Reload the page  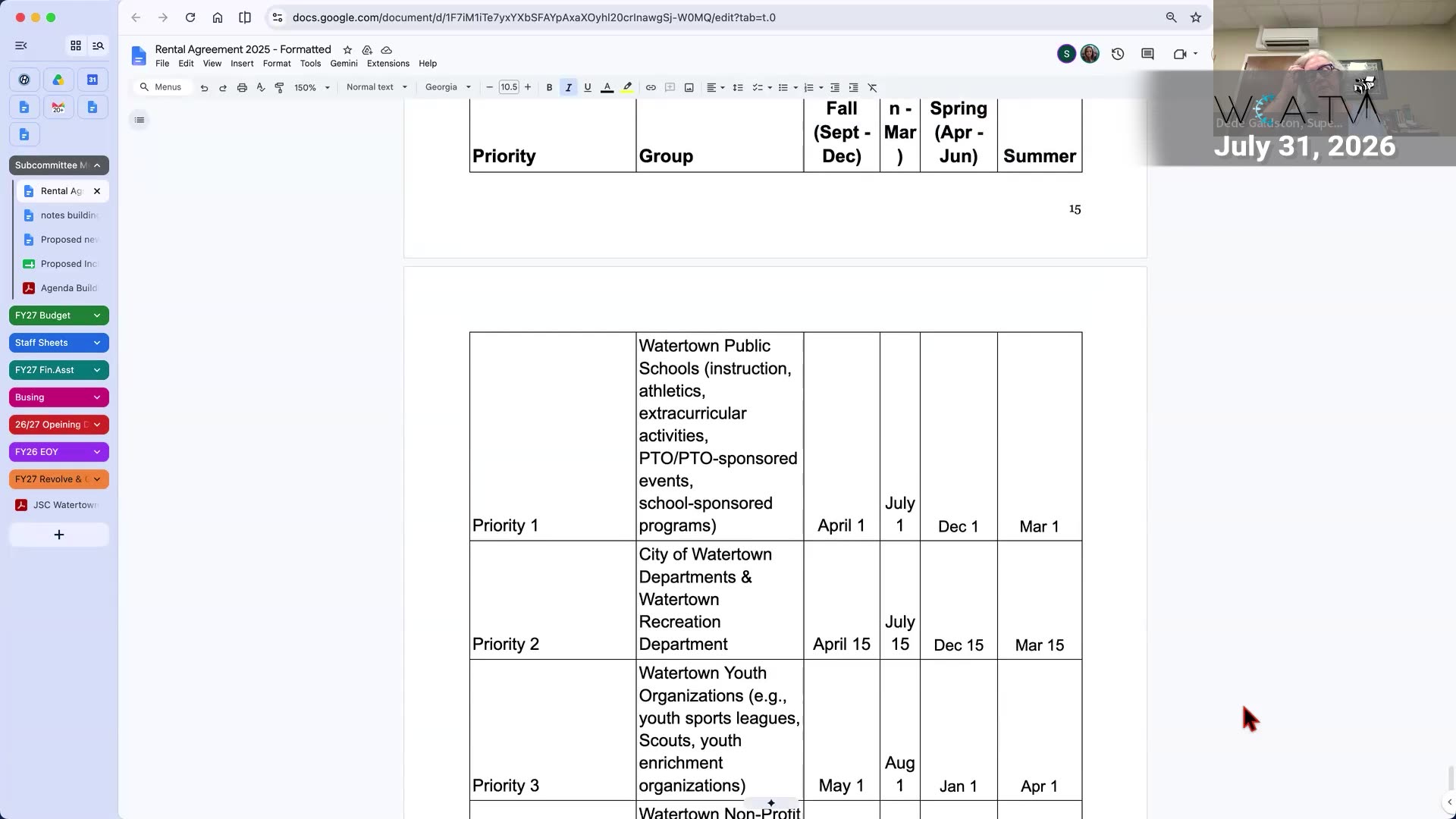click(x=190, y=17)
